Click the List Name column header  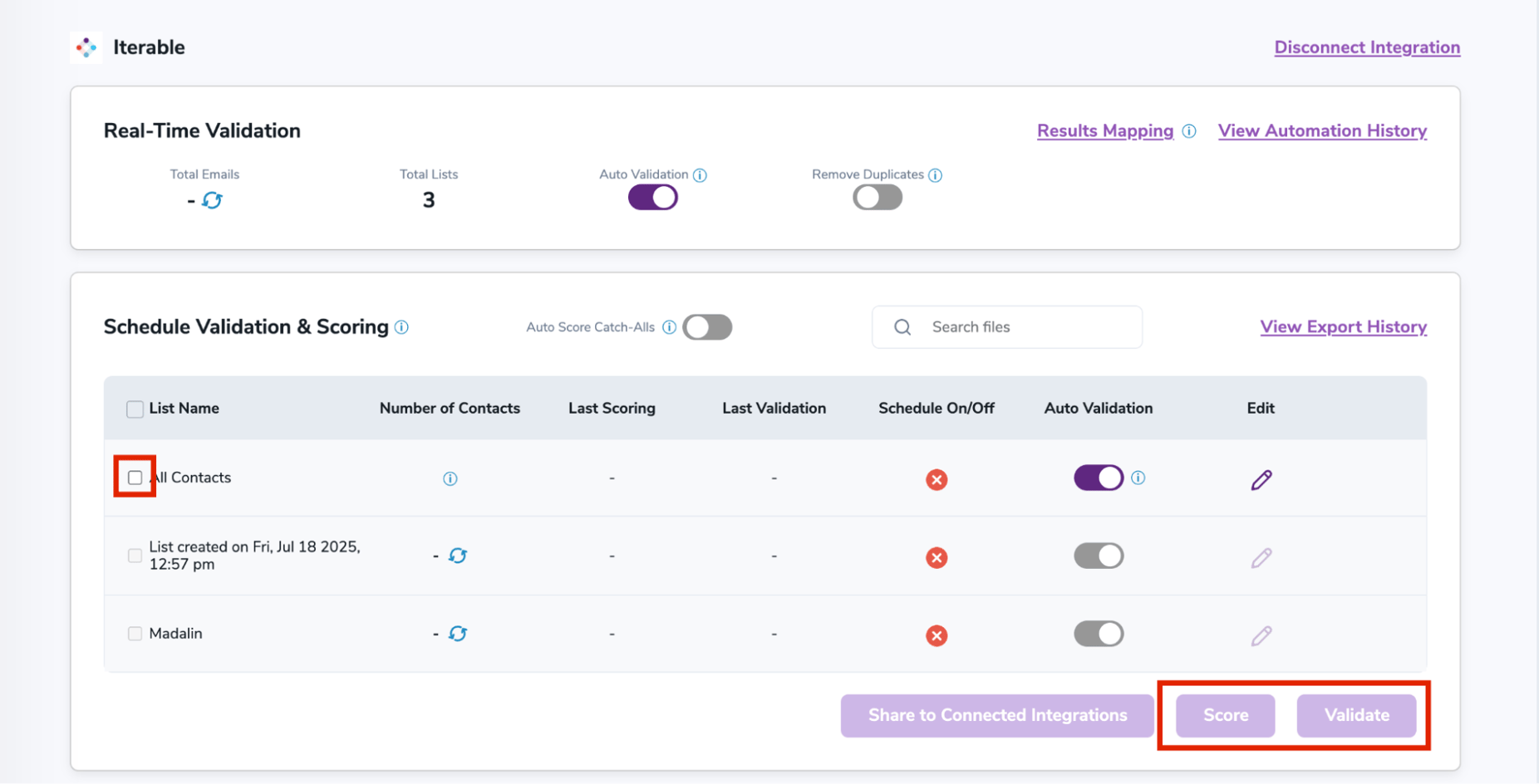[x=184, y=409]
